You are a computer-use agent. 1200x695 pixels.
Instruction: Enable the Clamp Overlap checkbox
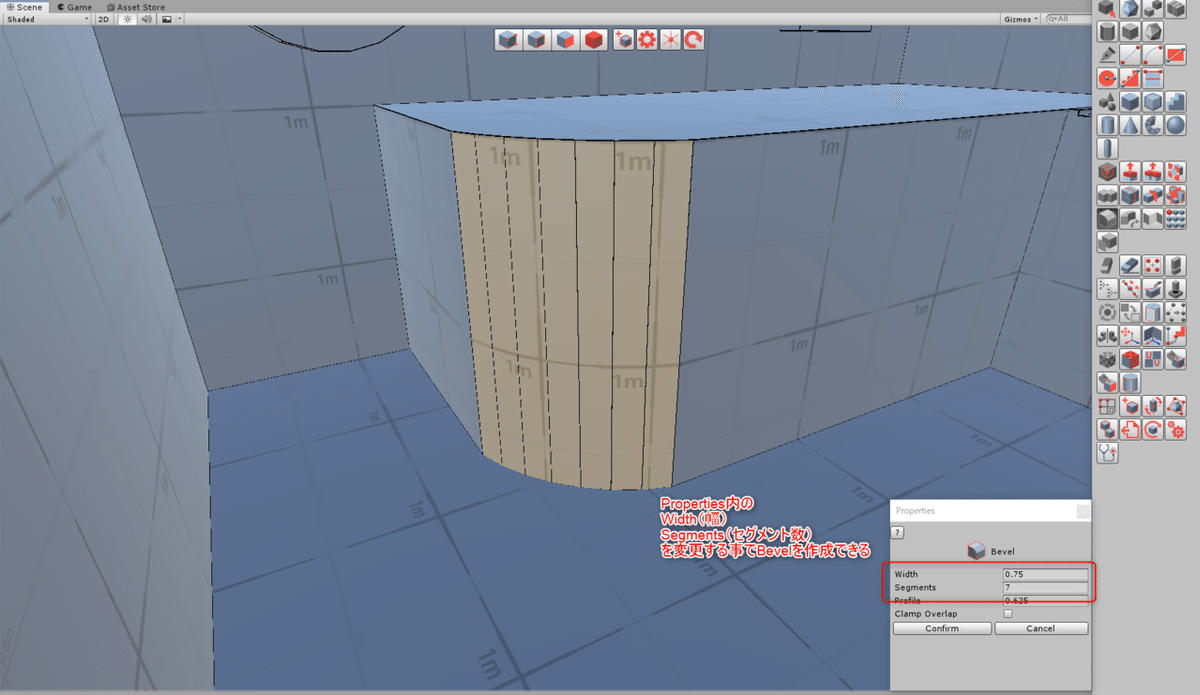coord(1008,614)
